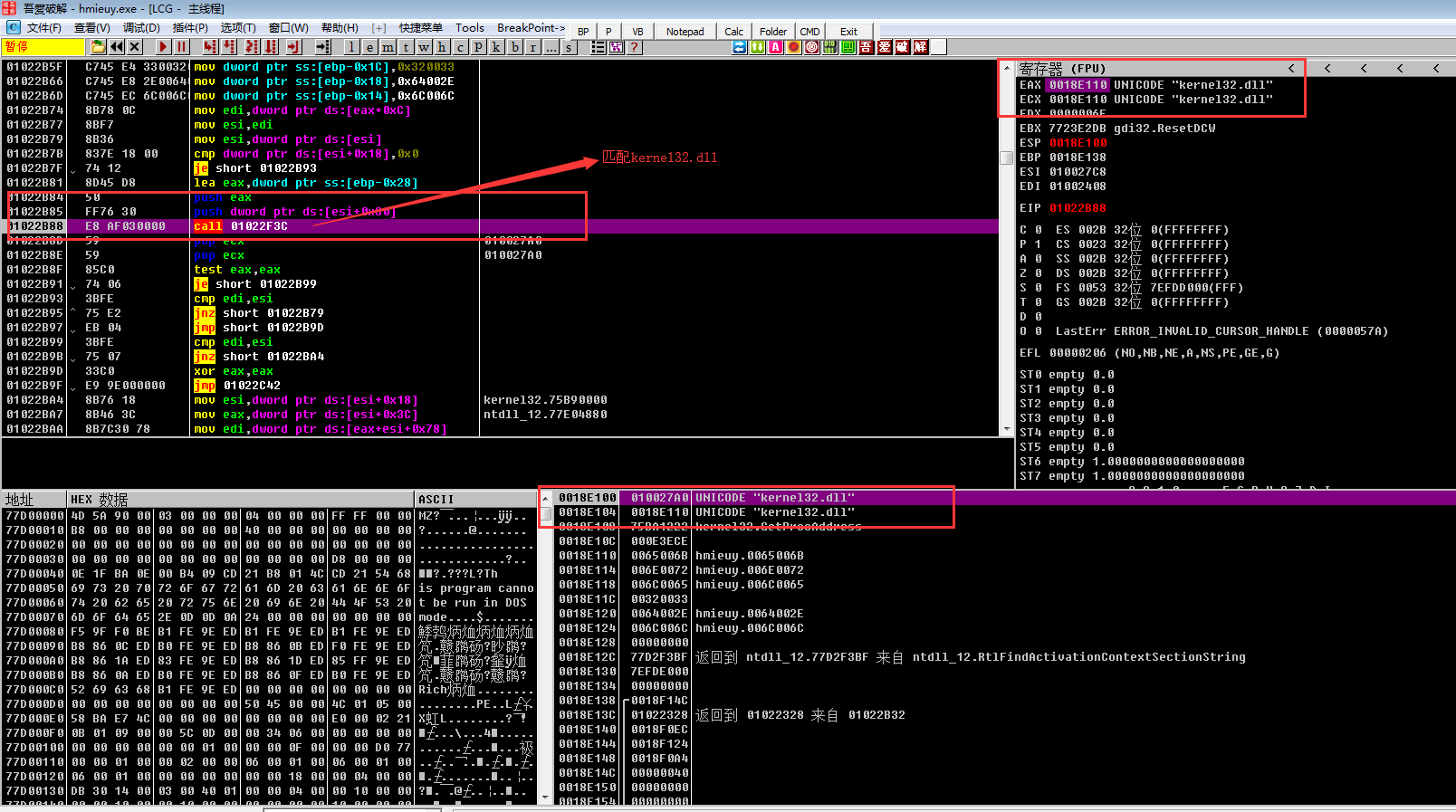Run the program with the play icon
The width and height of the screenshot is (1456, 812).
click(163, 47)
